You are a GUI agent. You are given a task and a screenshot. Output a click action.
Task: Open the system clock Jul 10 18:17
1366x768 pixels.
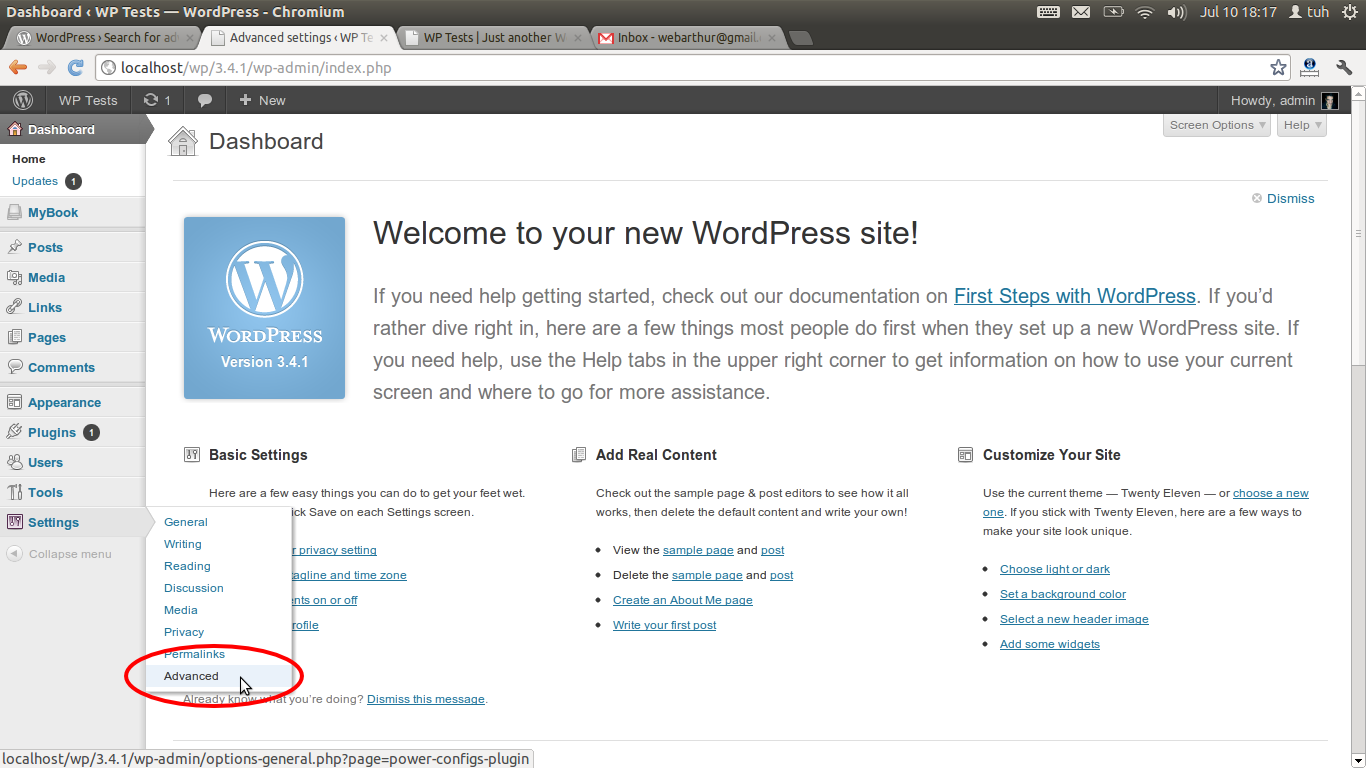point(1238,12)
